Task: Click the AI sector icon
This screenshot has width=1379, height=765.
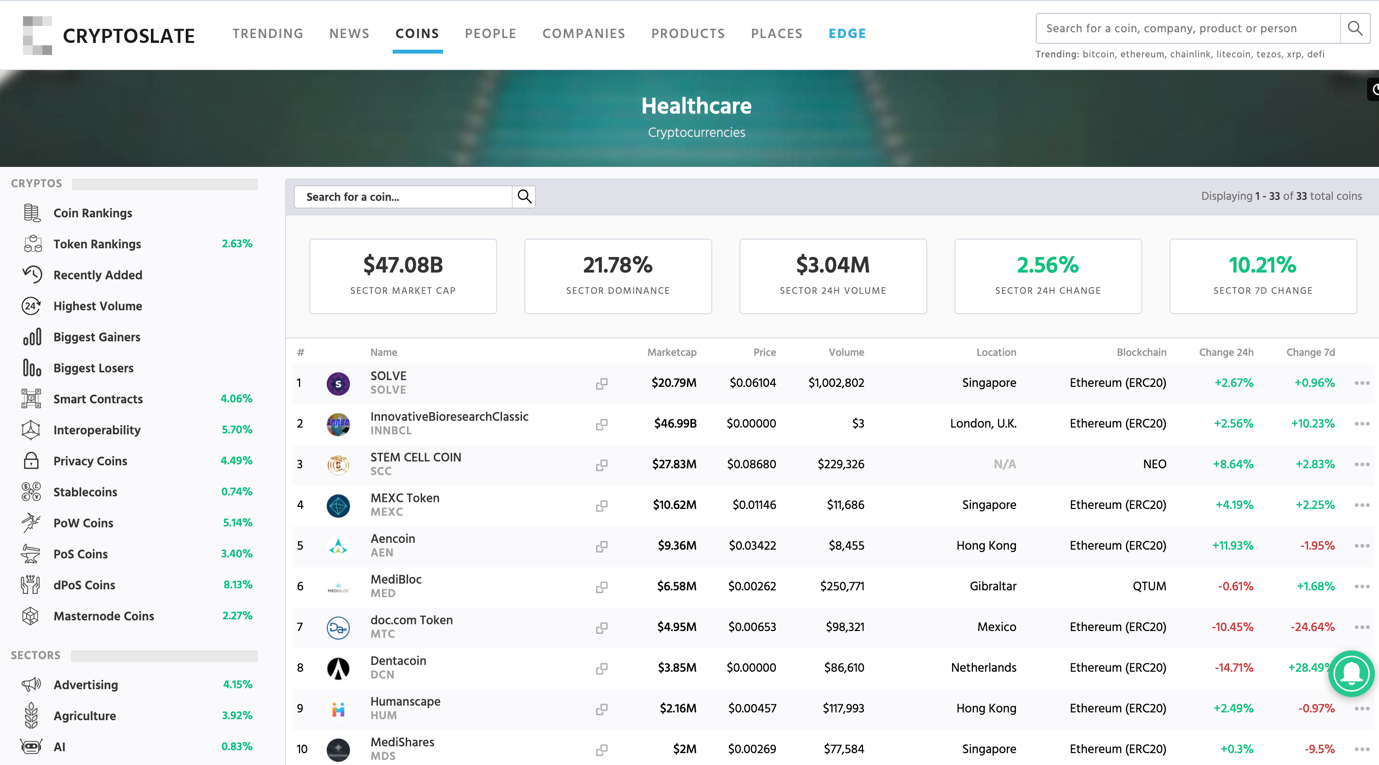Action: [32, 747]
